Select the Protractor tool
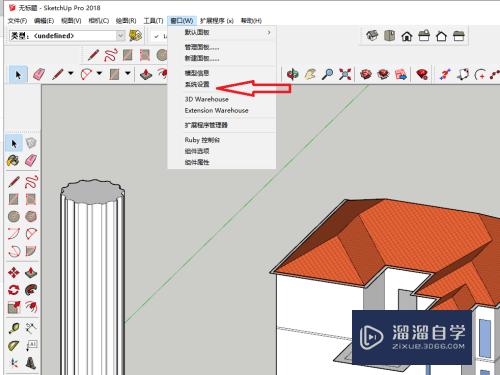Viewport: 500px width, 375px height. (13, 346)
